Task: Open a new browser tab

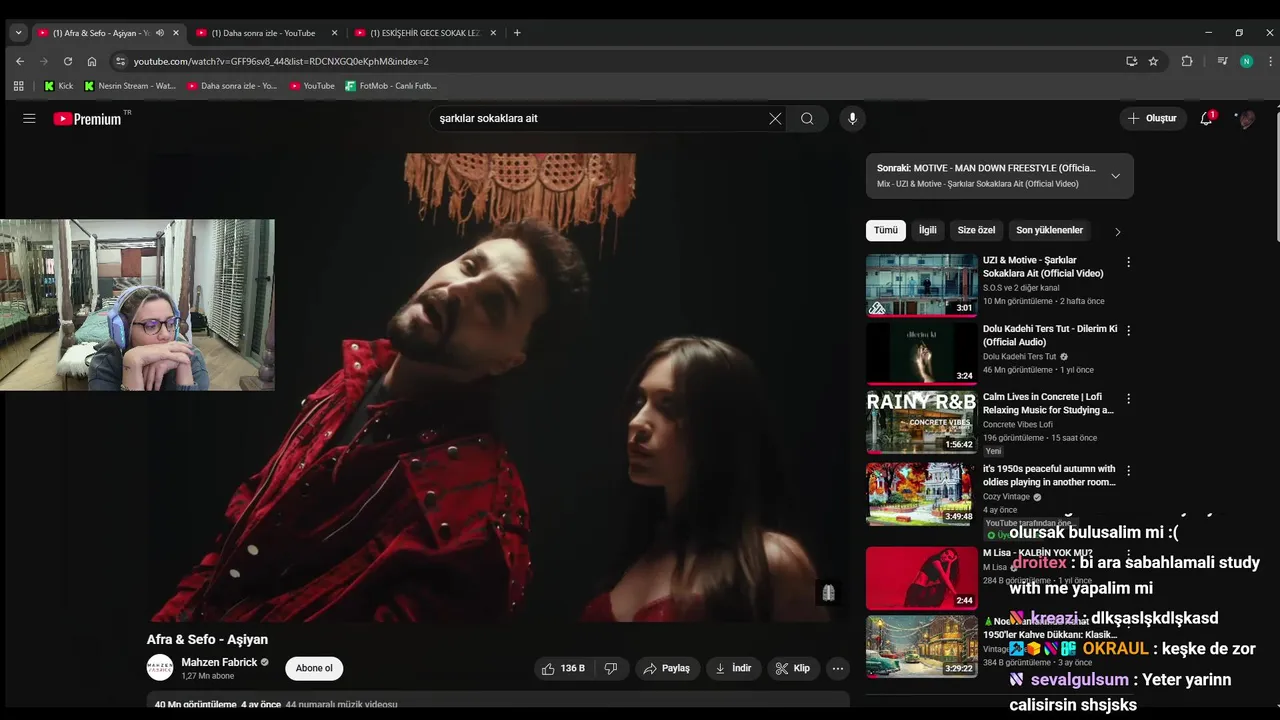Action: click(x=517, y=33)
